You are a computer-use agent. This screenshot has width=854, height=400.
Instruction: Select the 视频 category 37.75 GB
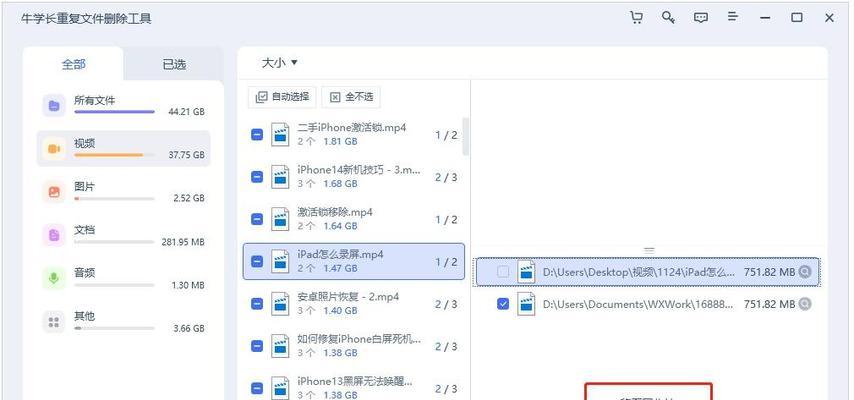pyautogui.click(x=124, y=148)
